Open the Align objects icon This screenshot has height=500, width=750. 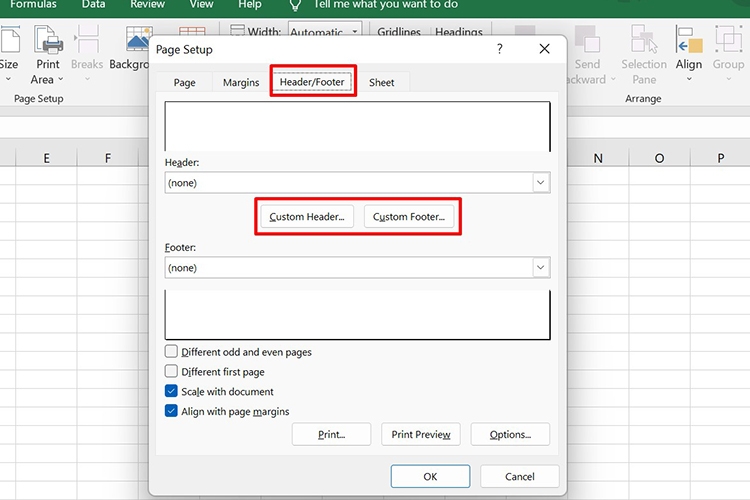pyautogui.click(x=689, y=39)
